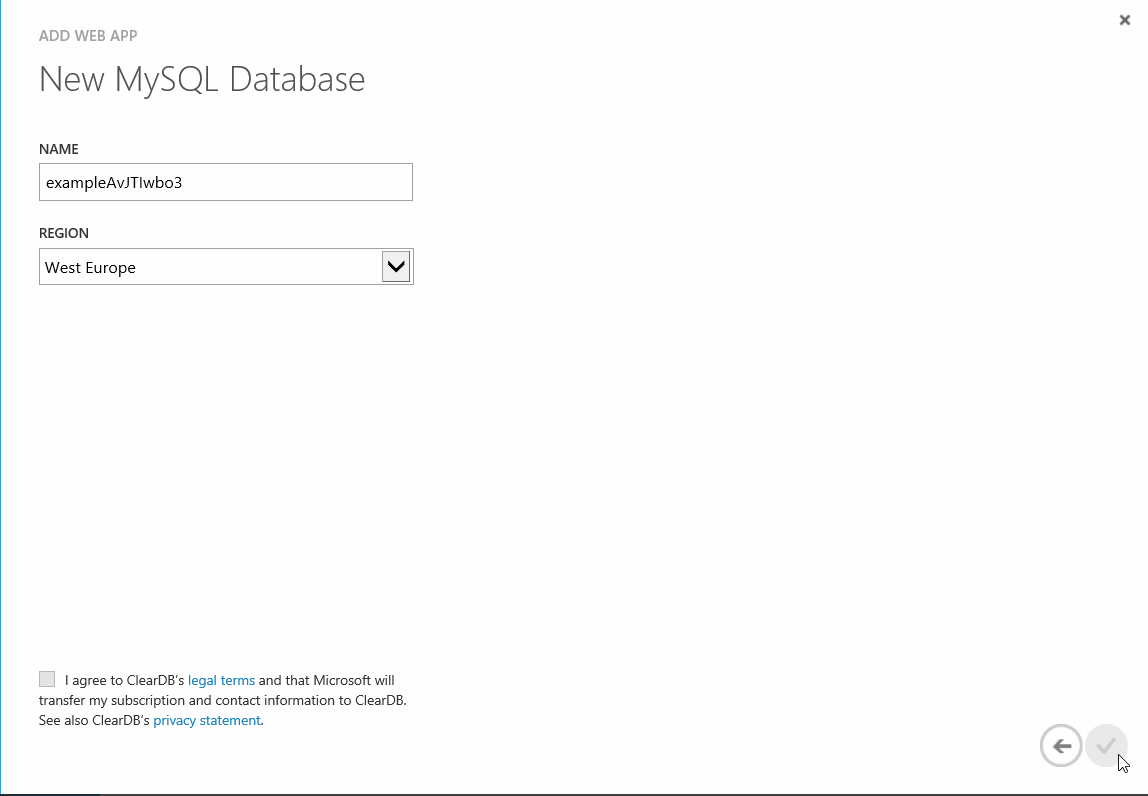Click the NAME field label

(58, 148)
